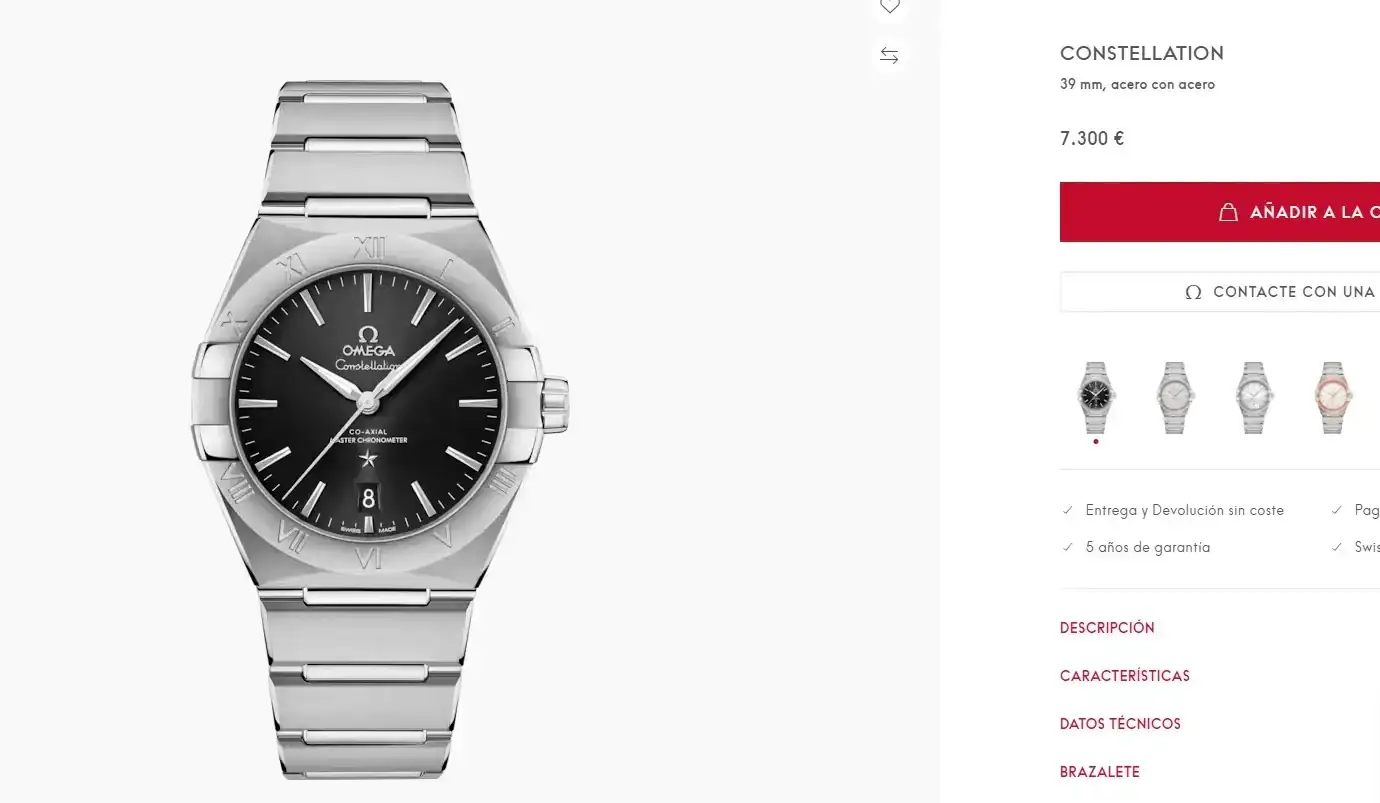This screenshot has height=803, width=1380.
Task: Click the Omega symbol in contact button
Action: 1192,292
